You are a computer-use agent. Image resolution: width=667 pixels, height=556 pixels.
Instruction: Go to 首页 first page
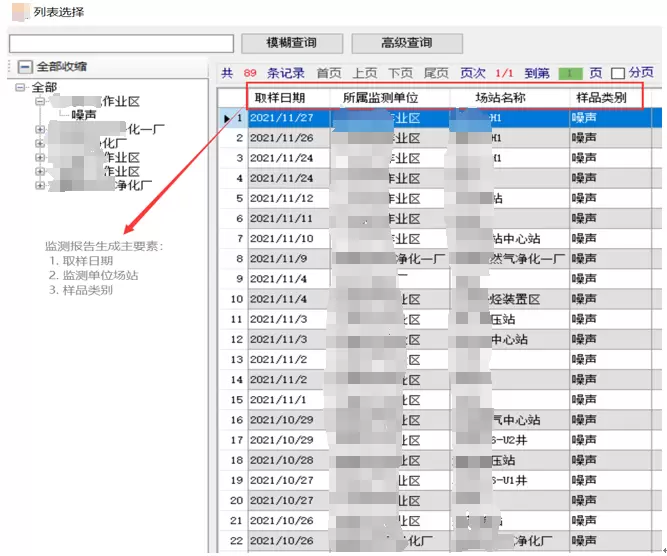click(329, 73)
